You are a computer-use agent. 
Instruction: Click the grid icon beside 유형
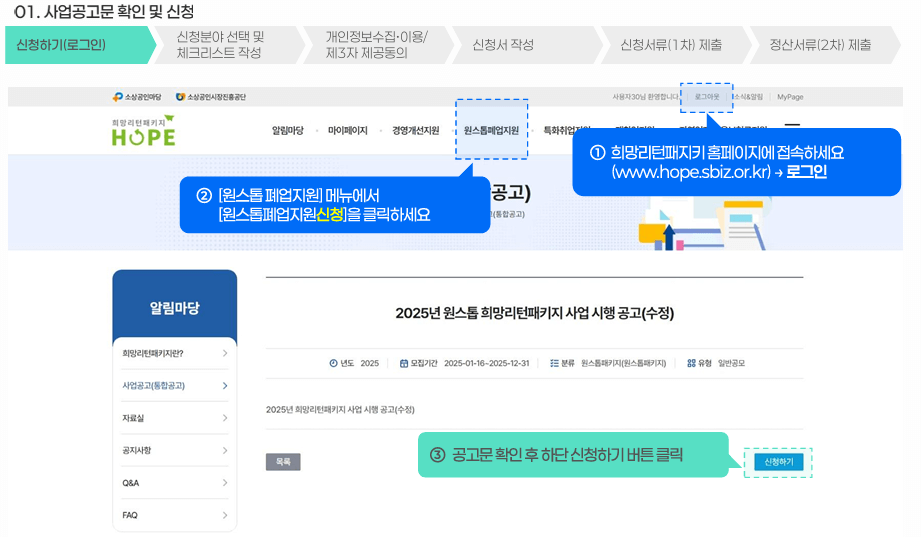click(x=691, y=363)
